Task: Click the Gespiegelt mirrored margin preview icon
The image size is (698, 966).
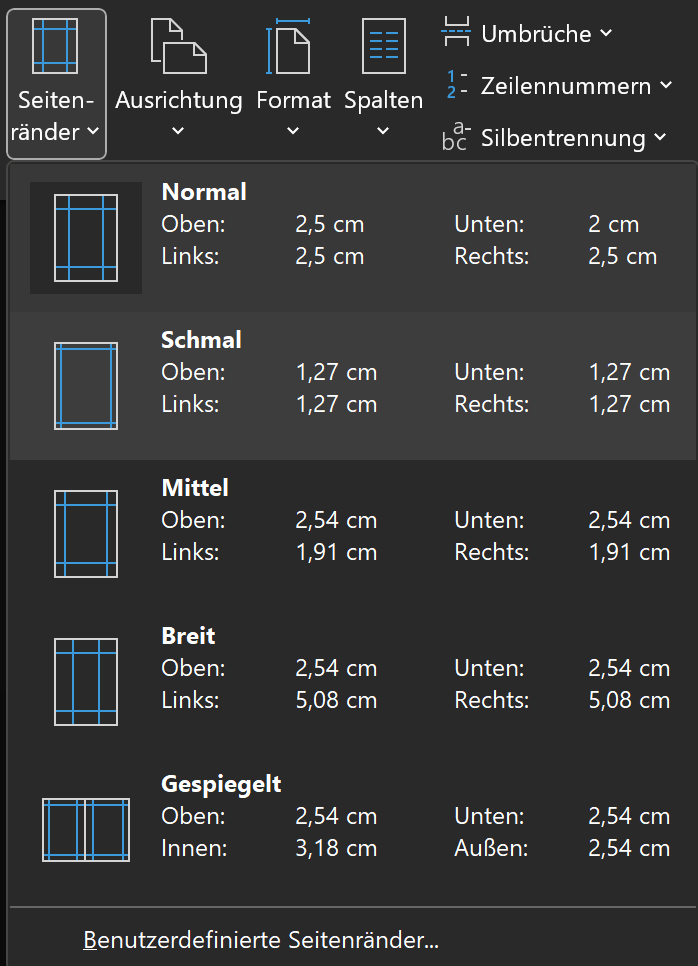Action: pos(86,830)
